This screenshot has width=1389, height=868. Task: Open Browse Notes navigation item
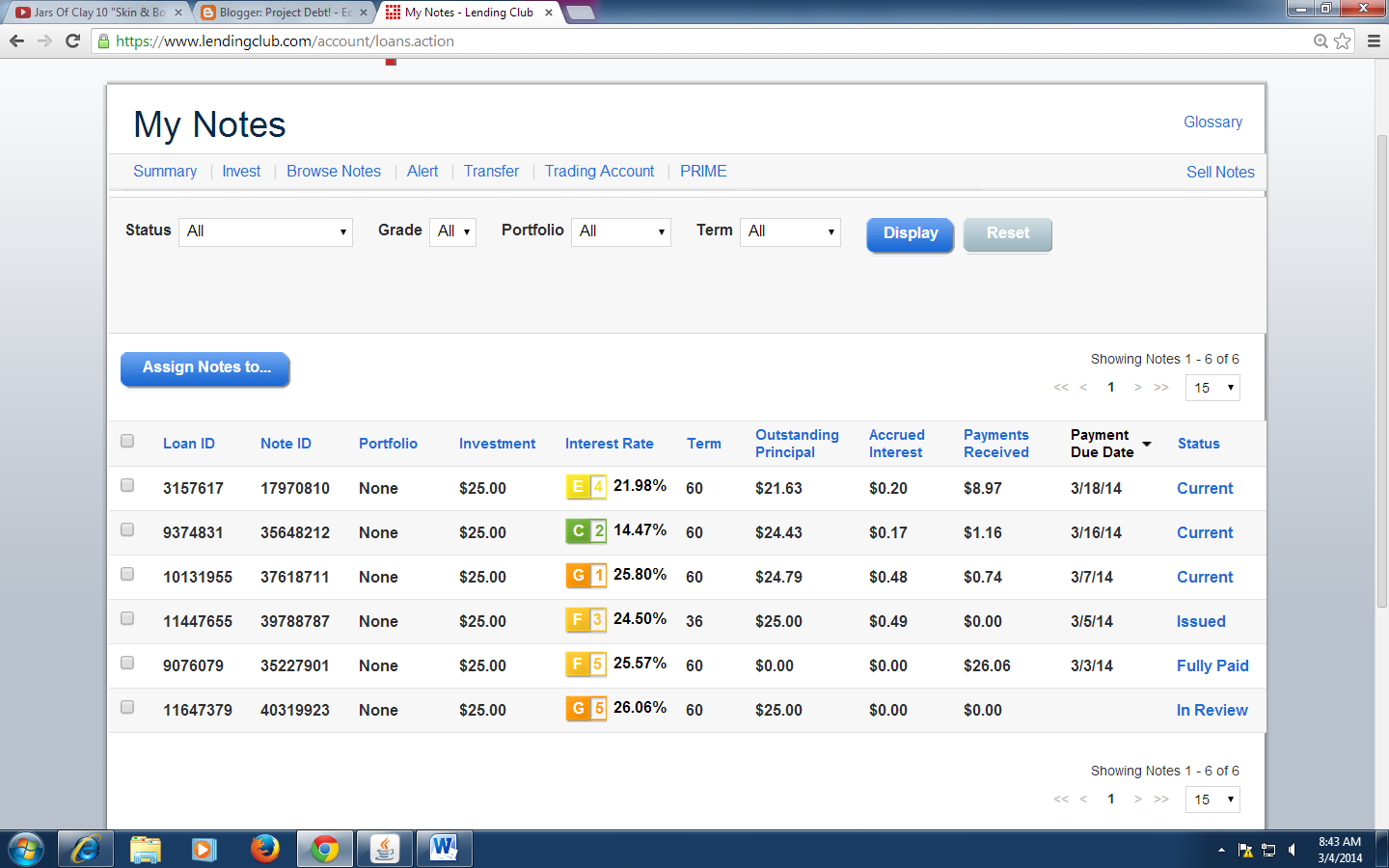334,171
